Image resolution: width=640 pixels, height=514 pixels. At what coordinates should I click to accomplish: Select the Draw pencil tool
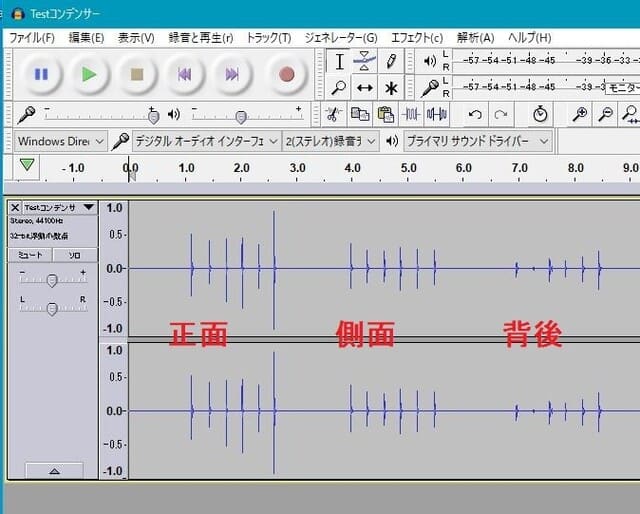[x=391, y=62]
